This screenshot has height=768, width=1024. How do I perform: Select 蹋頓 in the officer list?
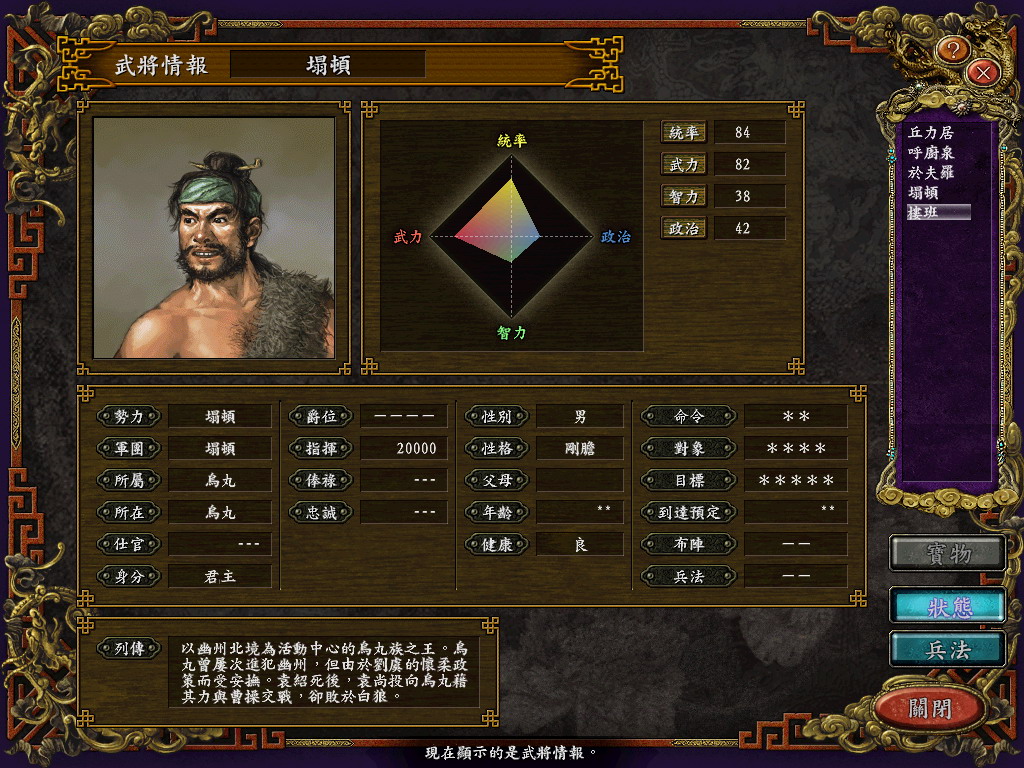(x=923, y=193)
